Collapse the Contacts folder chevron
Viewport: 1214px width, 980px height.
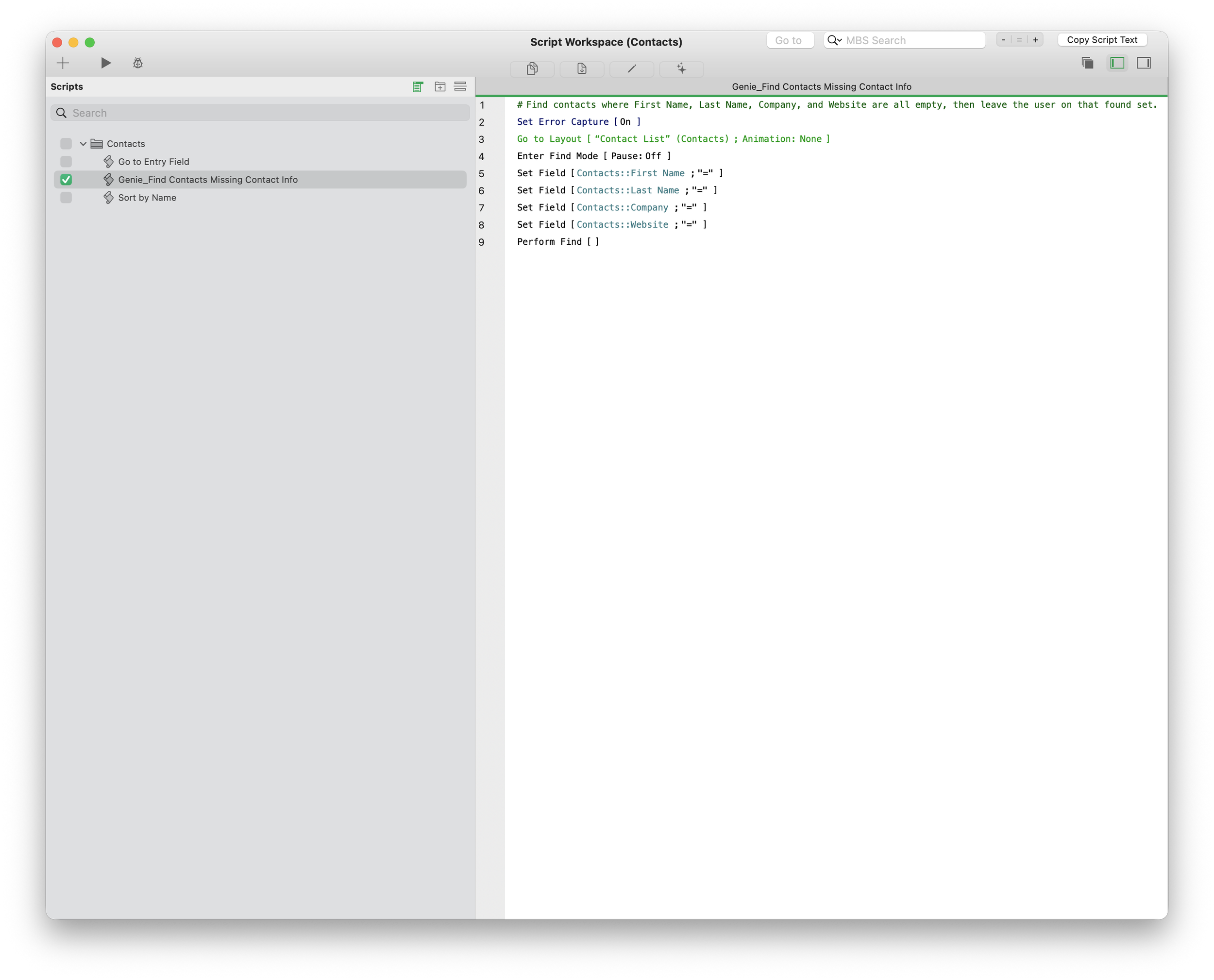83,143
